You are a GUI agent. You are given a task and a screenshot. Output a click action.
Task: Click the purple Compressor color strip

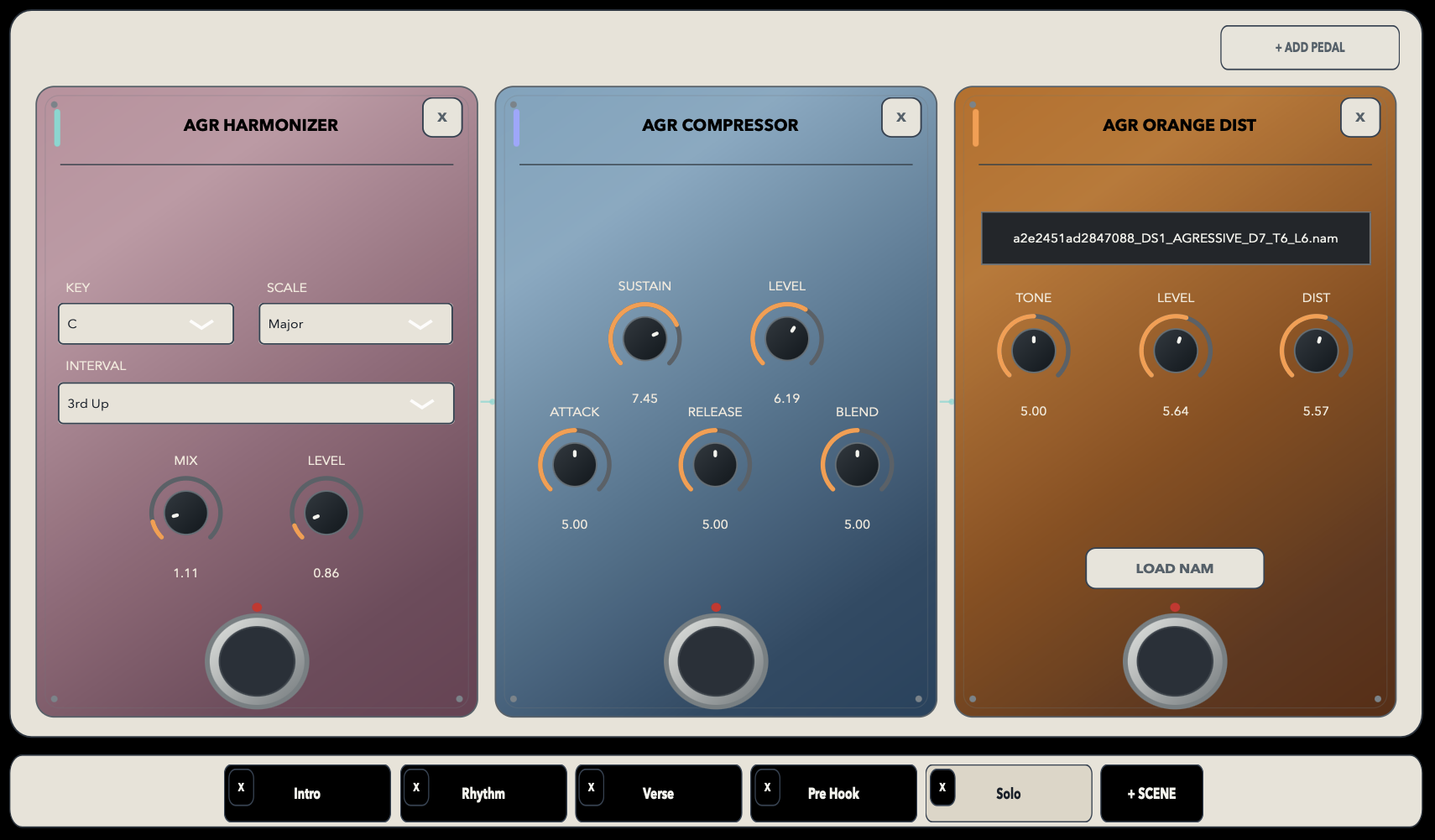pyautogui.click(x=516, y=128)
